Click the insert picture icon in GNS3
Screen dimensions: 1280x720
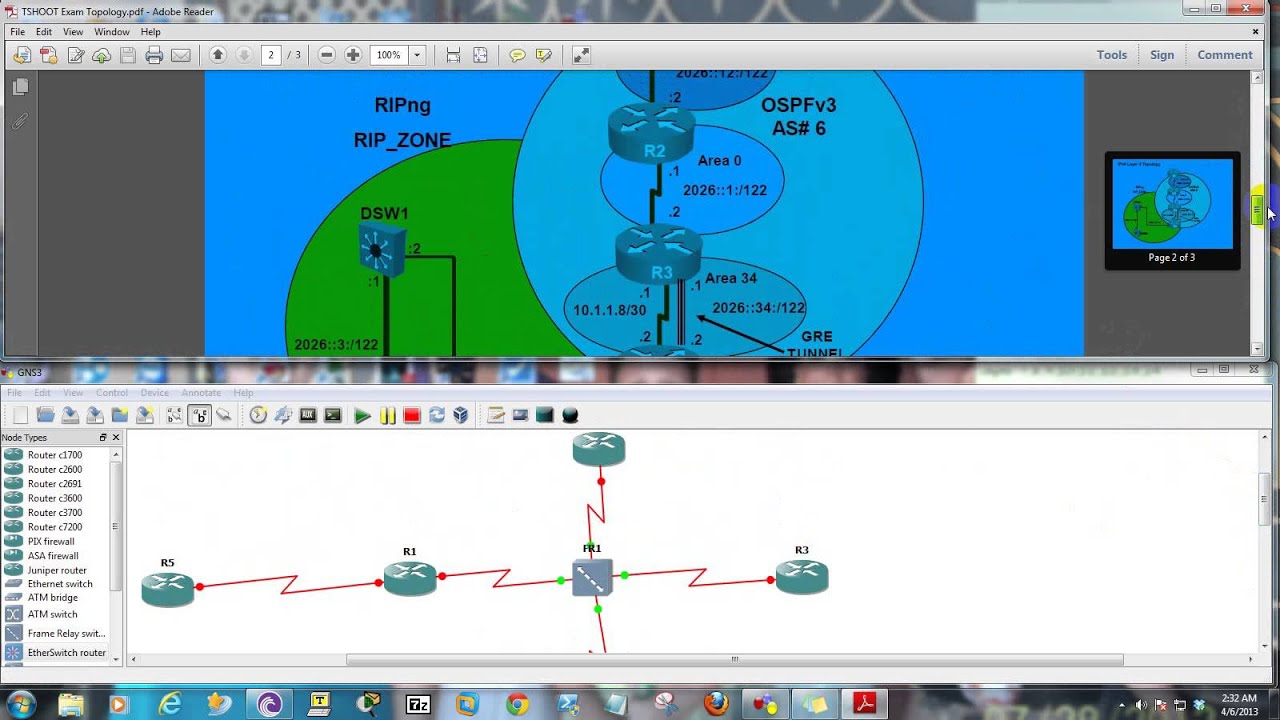520,415
